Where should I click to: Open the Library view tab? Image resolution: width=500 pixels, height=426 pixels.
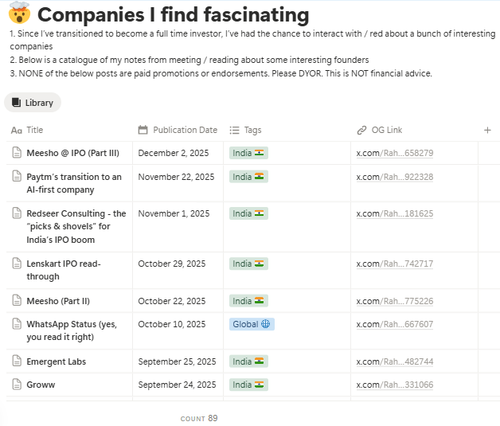(x=32, y=103)
